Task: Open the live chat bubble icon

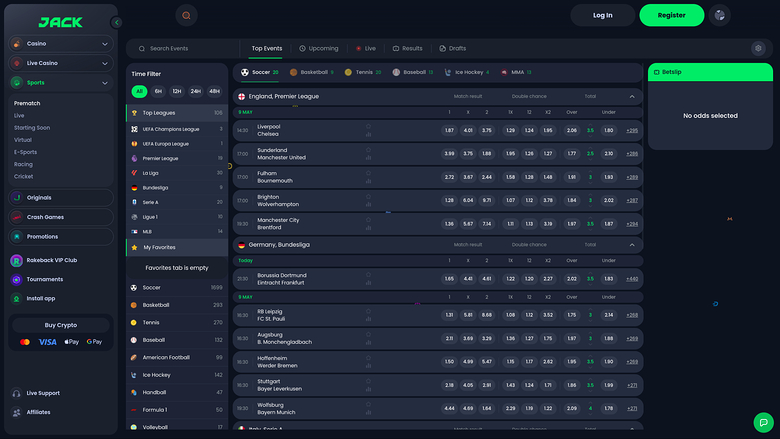Action: tap(763, 423)
